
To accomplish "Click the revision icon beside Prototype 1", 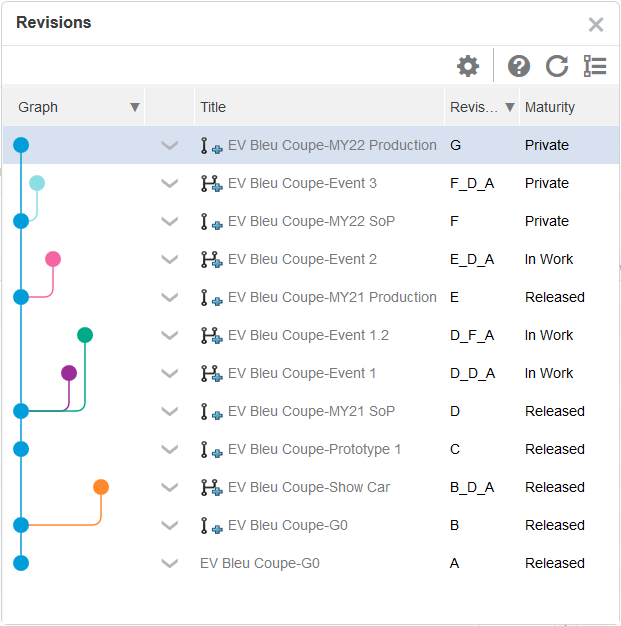I will (x=211, y=450).
